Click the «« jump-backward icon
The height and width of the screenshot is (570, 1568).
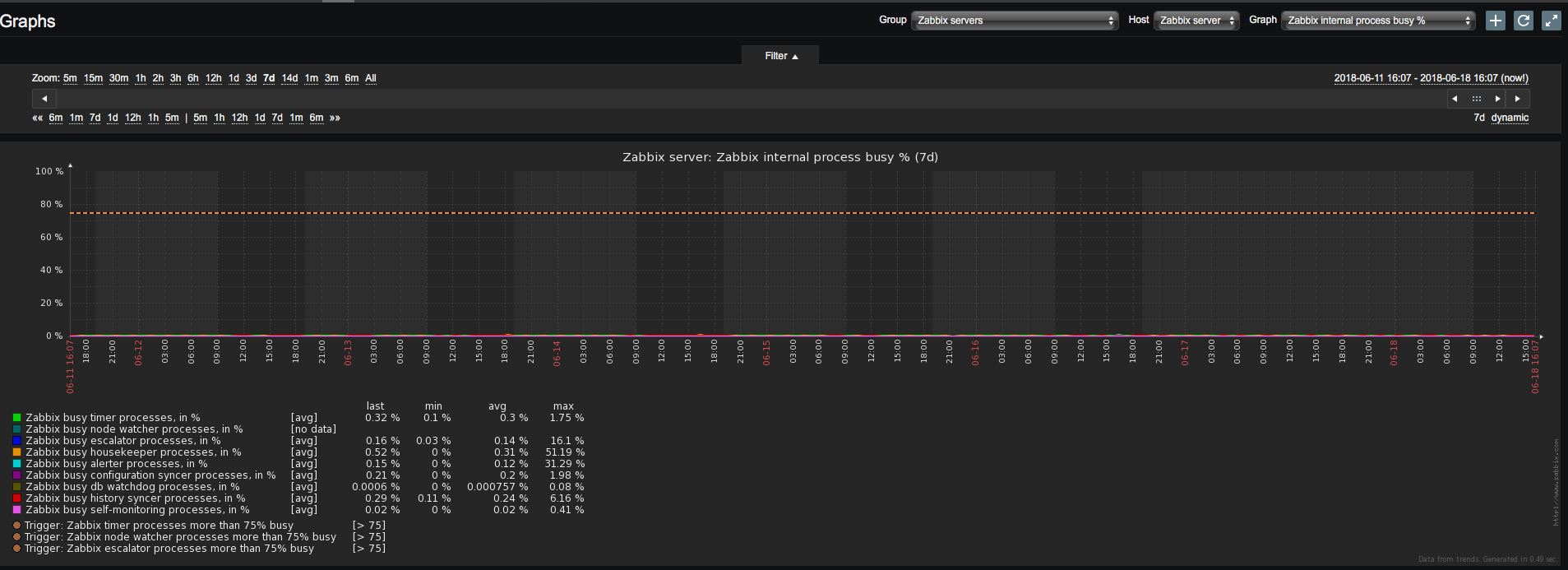pos(37,118)
